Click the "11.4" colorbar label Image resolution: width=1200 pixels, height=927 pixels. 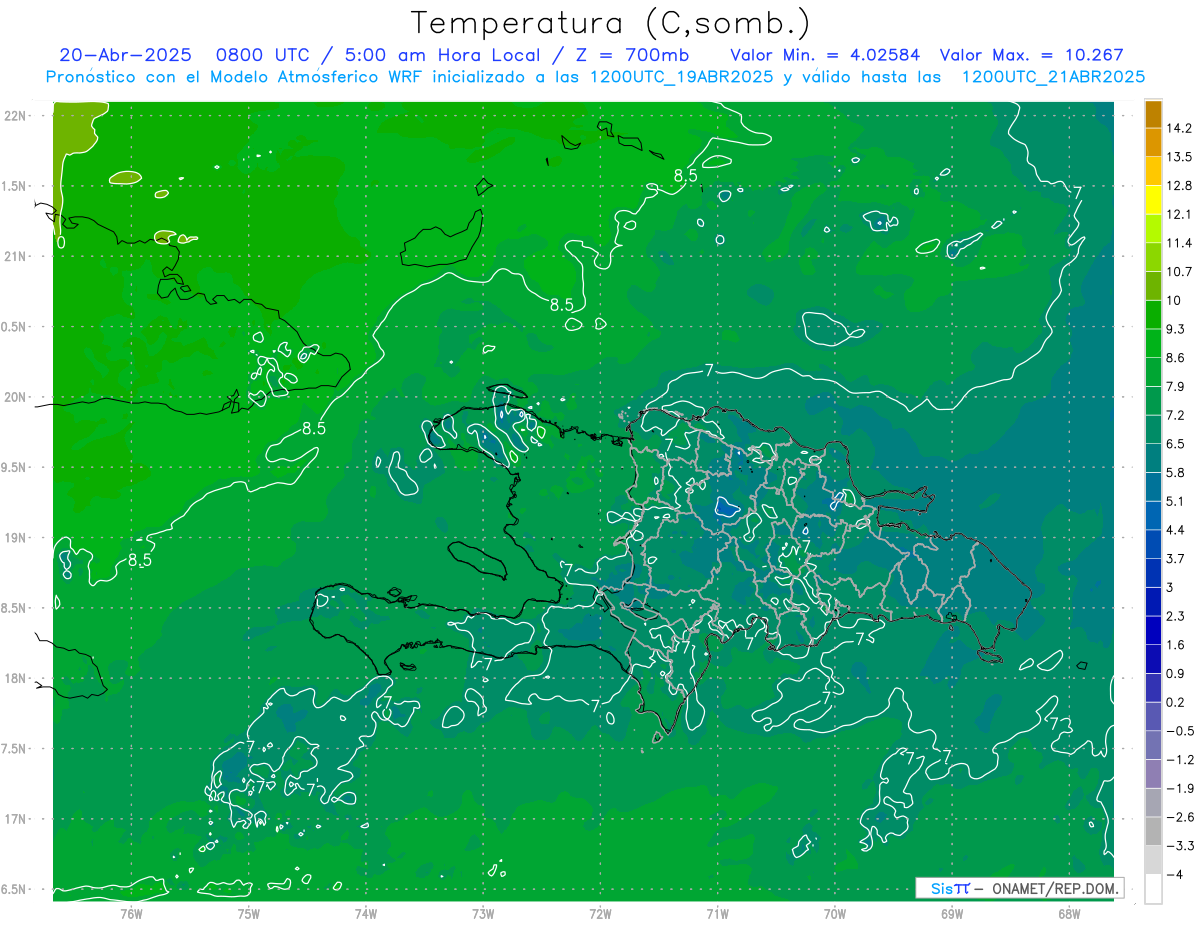point(1180,243)
